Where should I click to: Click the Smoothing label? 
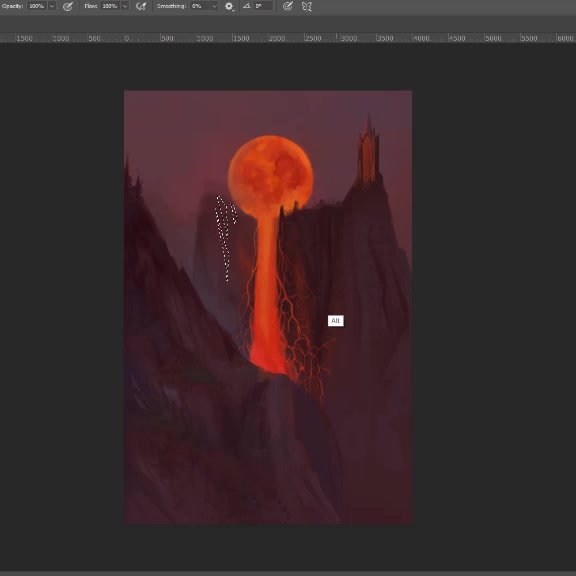coord(171,6)
